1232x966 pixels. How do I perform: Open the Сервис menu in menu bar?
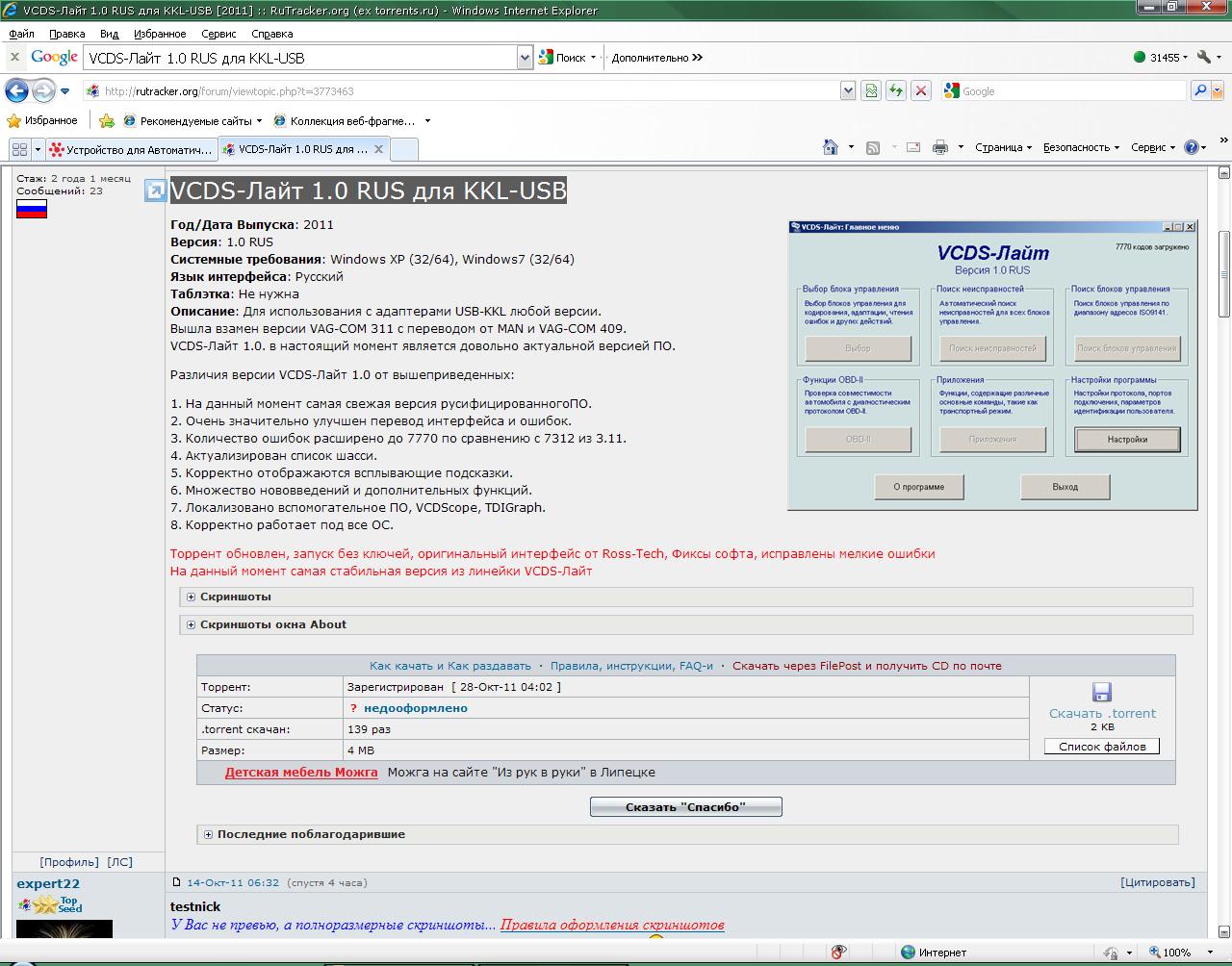point(218,33)
